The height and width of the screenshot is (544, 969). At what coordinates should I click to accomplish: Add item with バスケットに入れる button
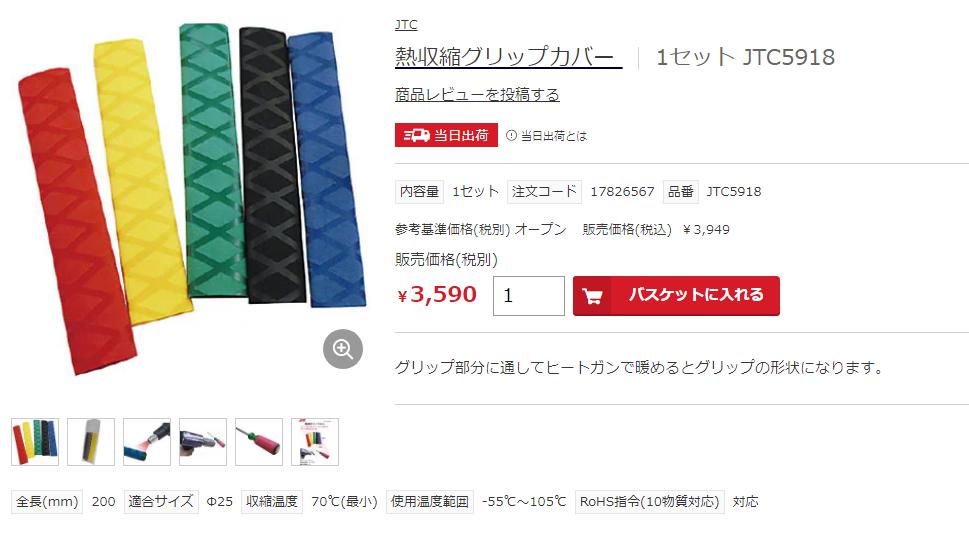point(676,295)
